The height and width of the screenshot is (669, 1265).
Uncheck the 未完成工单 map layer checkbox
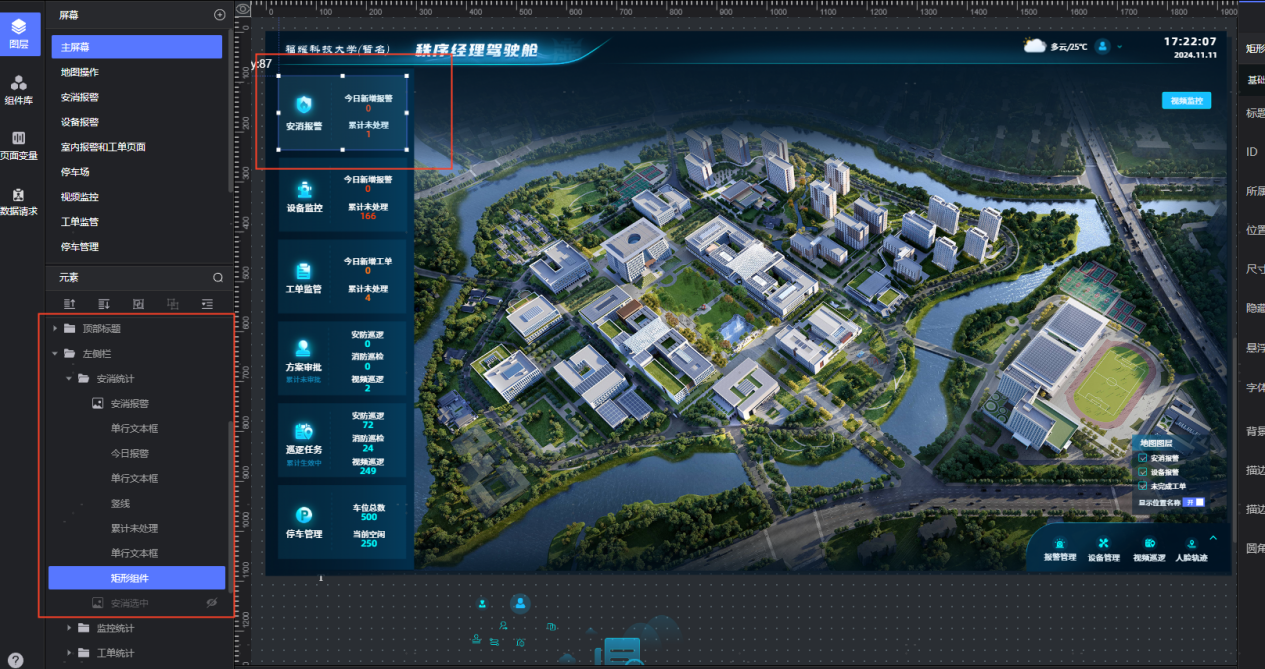[1143, 485]
